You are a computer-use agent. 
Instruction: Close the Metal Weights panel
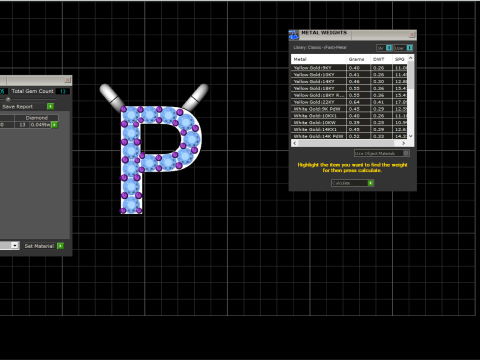[412, 35]
